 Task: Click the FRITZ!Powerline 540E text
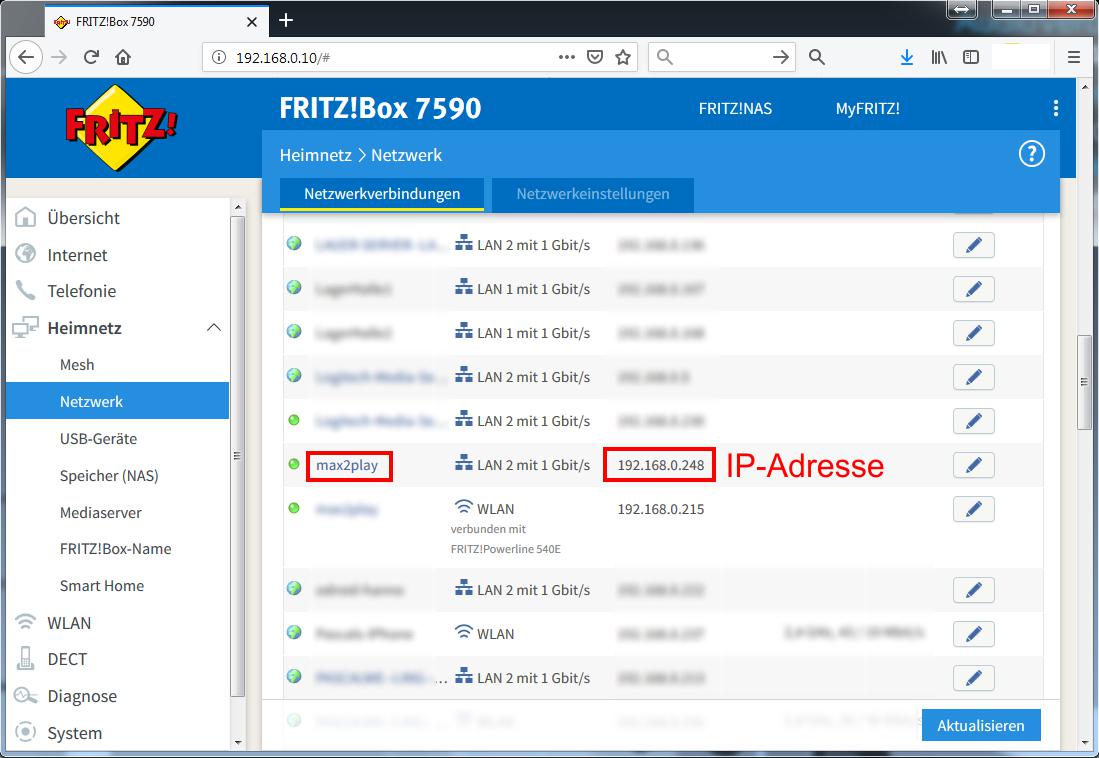click(x=505, y=549)
